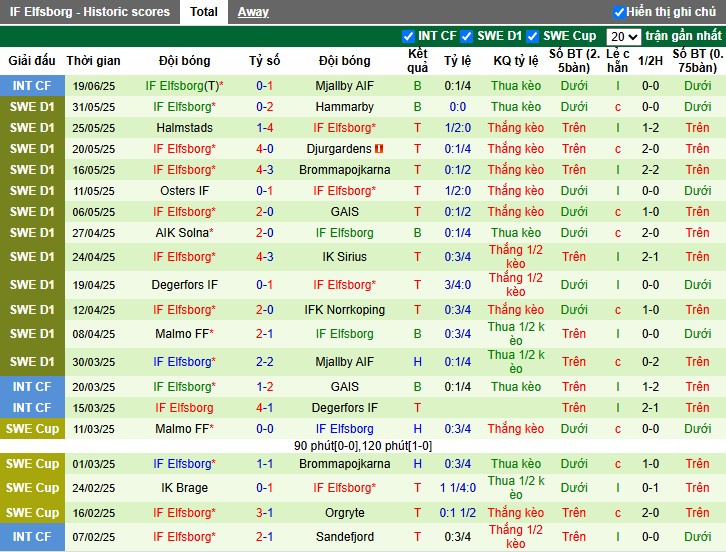726x552 pixels.
Task: Open the AIK Solna team link
Action: pos(182,232)
